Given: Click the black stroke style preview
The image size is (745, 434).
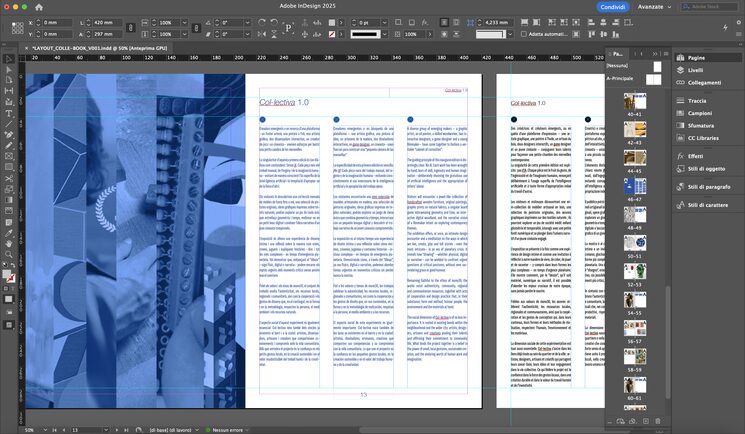Looking at the screenshot, I should click(x=365, y=34).
